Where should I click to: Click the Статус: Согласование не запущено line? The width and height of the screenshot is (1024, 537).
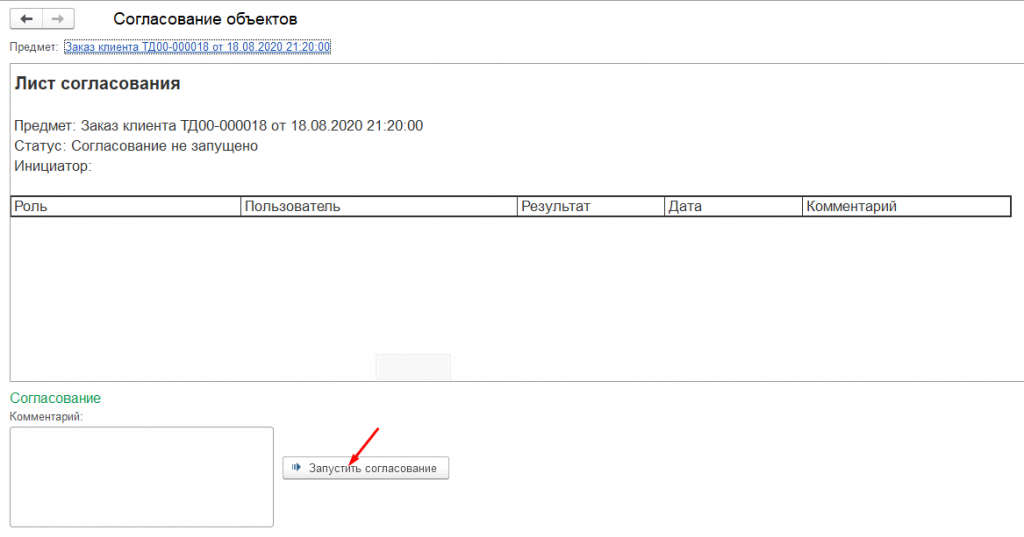click(x=136, y=146)
